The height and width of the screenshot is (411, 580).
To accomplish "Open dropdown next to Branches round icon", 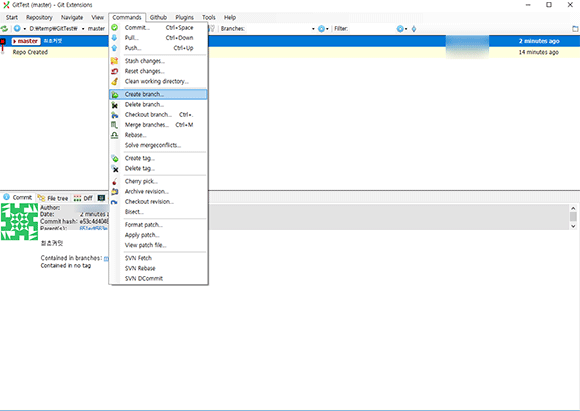I will [327, 29].
